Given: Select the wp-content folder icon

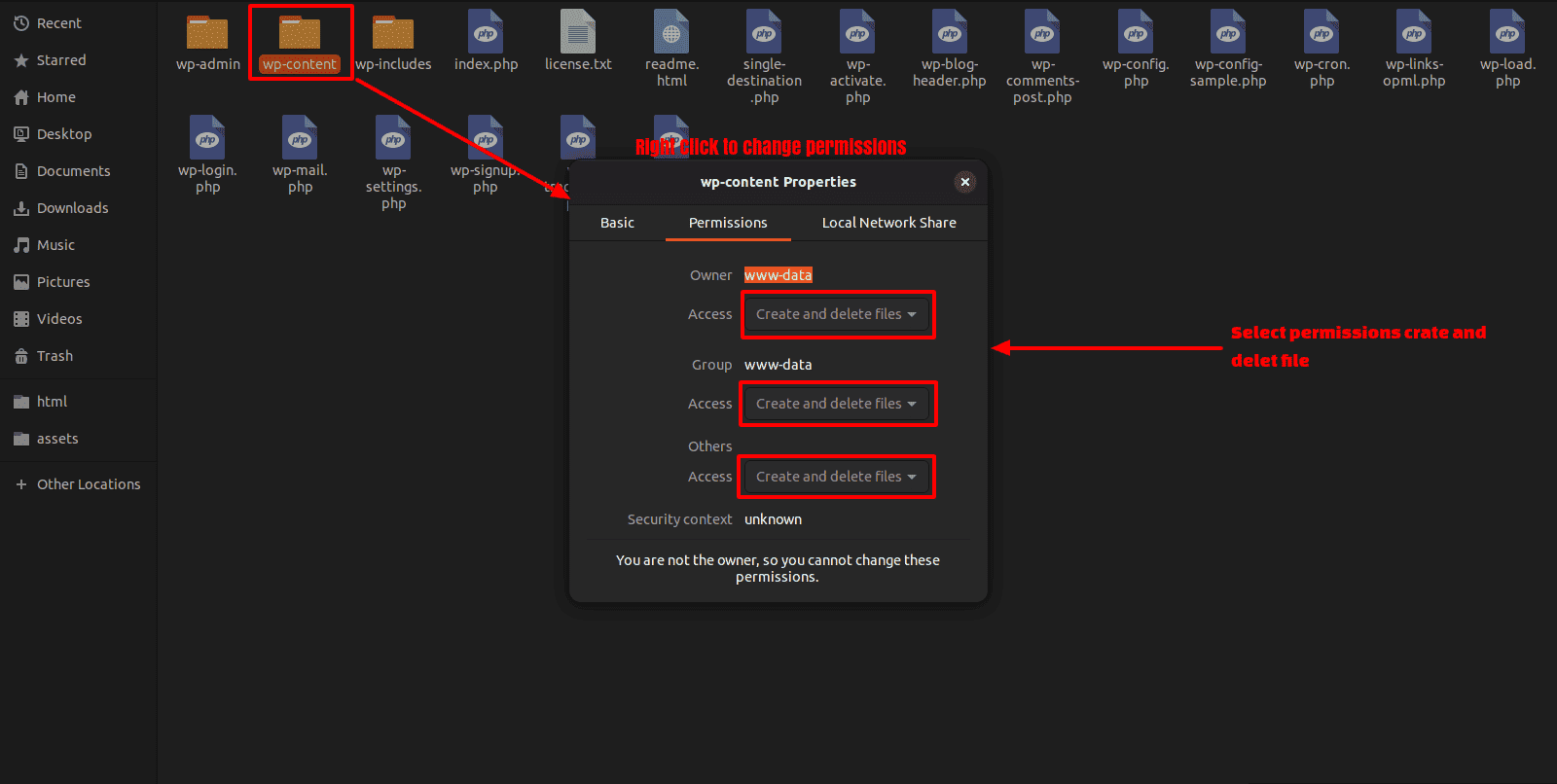Looking at the screenshot, I should [x=300, y=32].
